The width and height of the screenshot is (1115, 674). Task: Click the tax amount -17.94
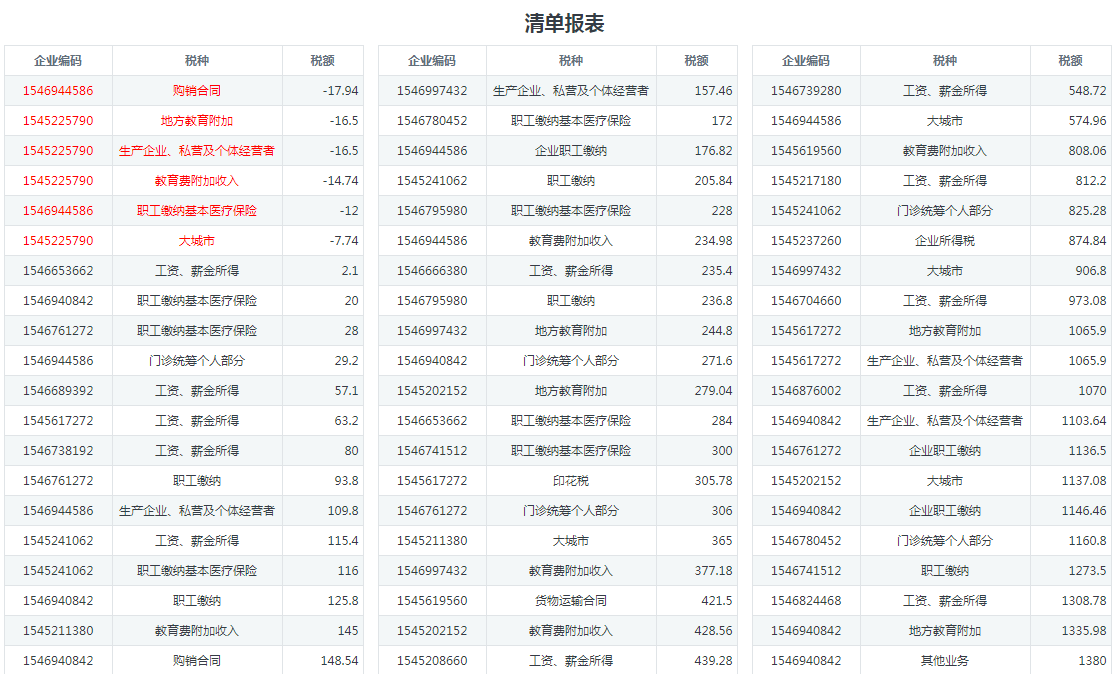tap(340, 91)
